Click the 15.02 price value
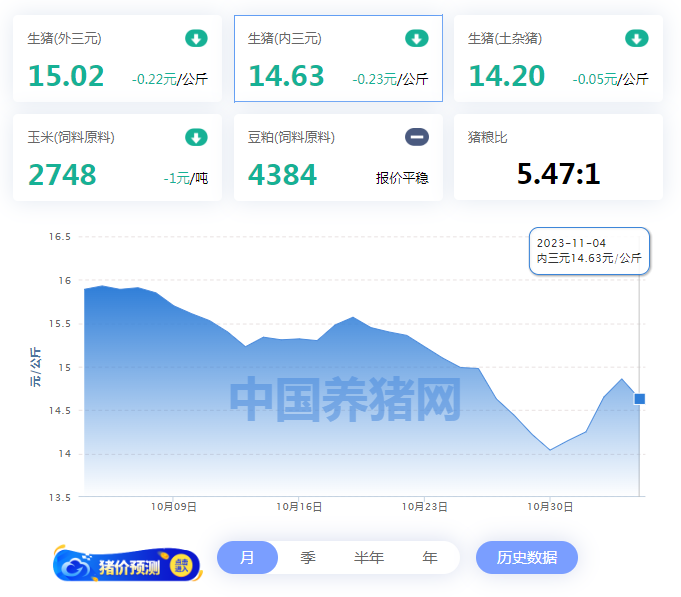The image size is (681, 597). (x=66, y=76)
